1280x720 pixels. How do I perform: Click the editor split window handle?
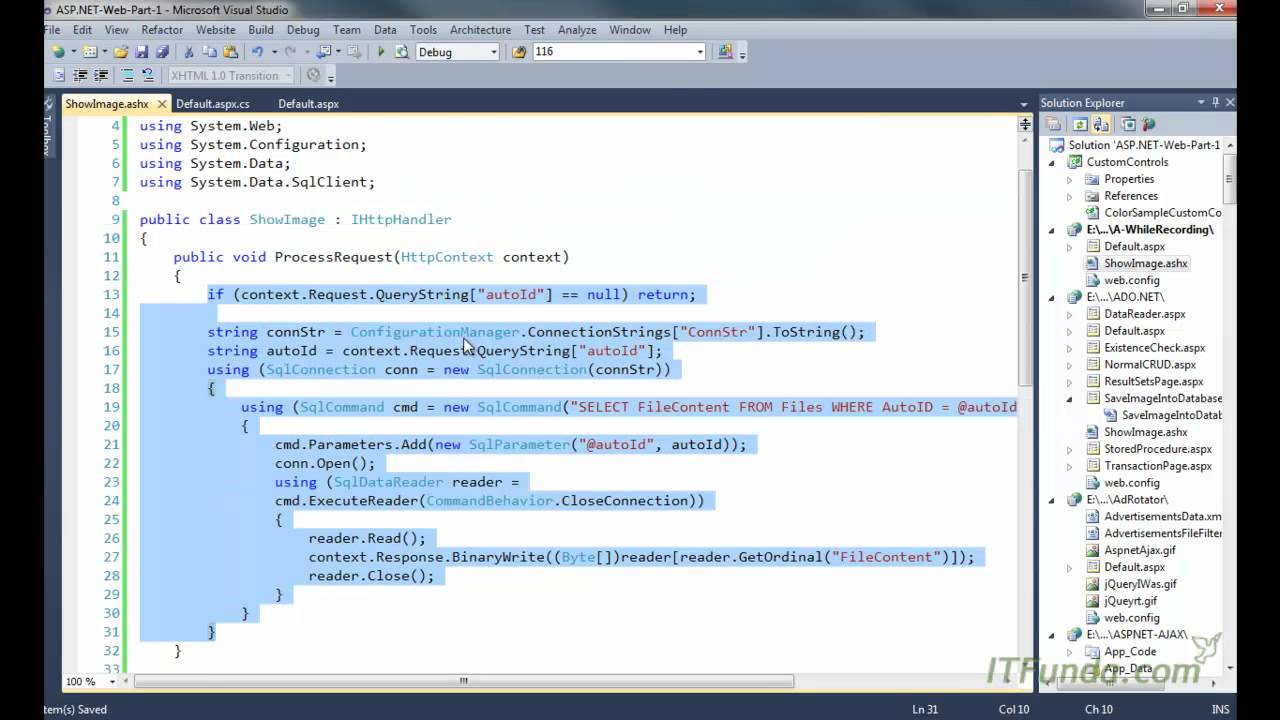click(x=1025, y=124)
